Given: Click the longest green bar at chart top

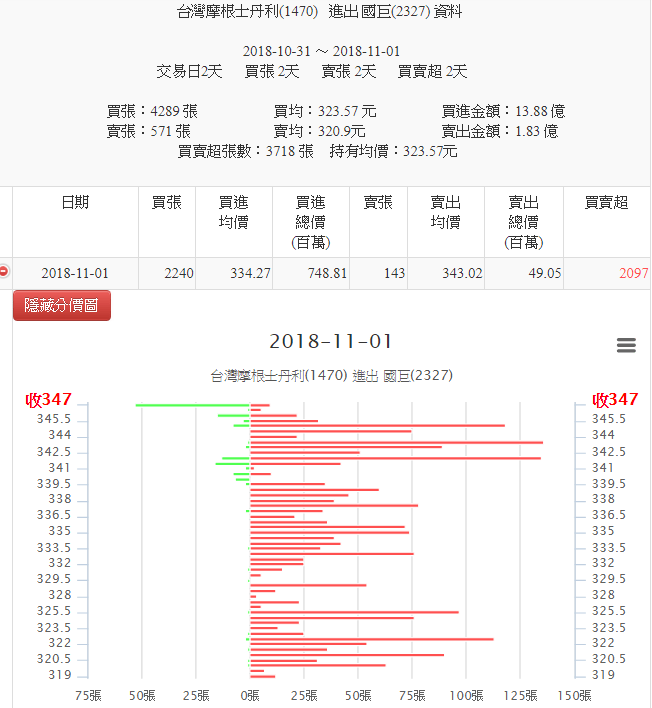Looking at the screenshot, I should (192, 405).
